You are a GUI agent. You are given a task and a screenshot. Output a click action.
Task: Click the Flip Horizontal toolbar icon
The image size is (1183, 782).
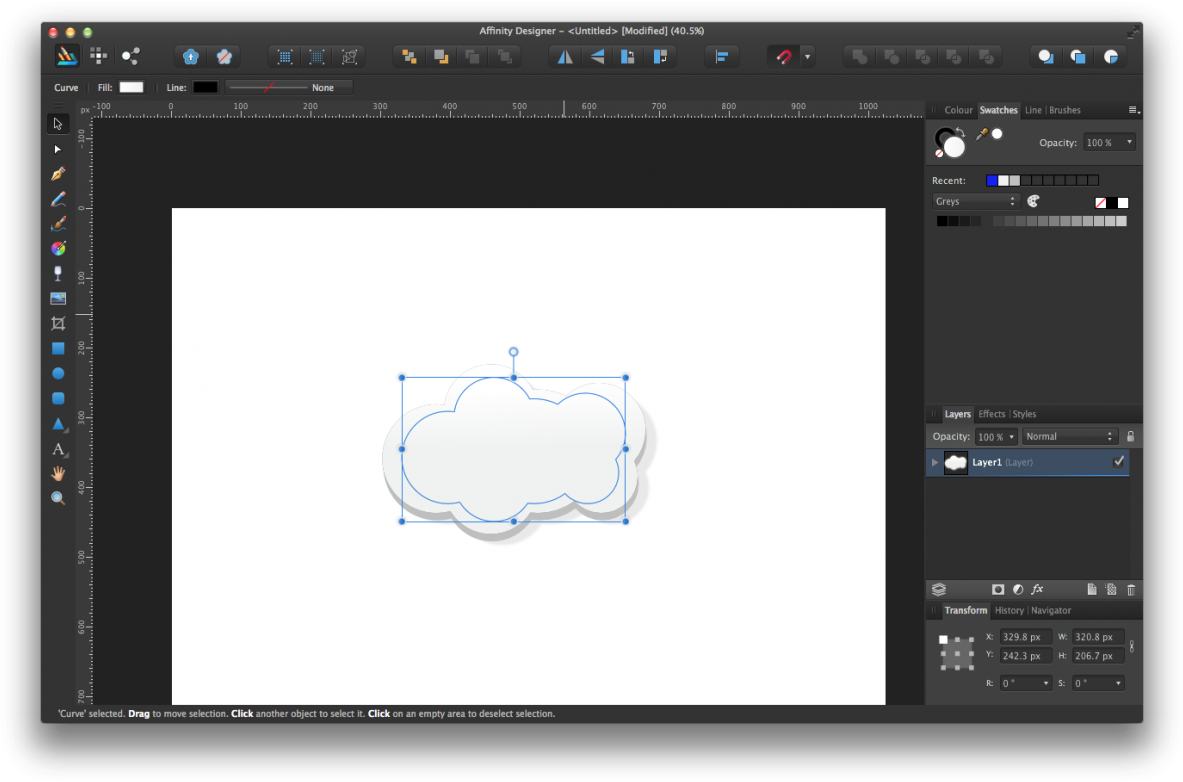[x=565, y=56]
